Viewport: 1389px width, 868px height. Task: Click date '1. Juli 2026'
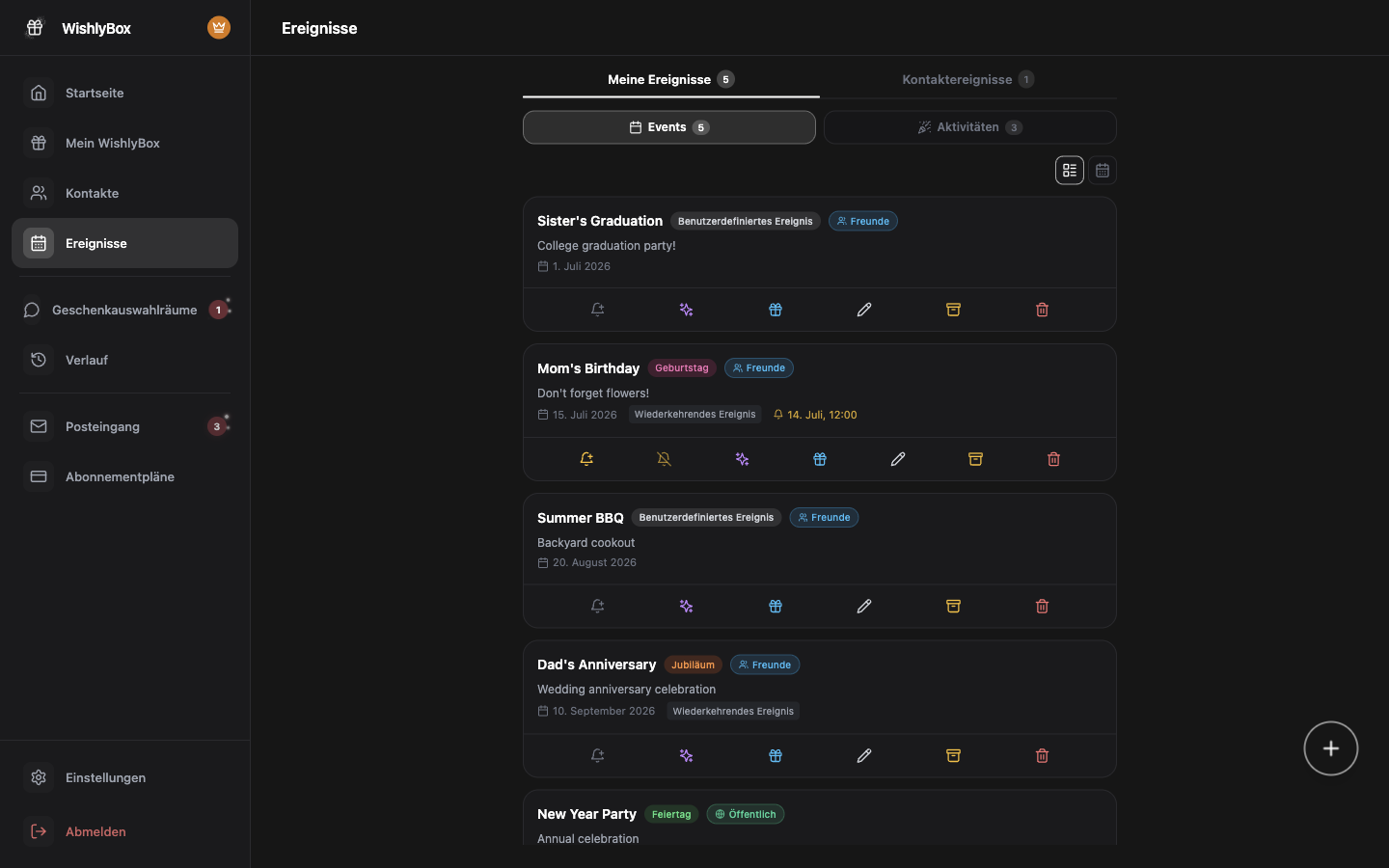click(574, 266)
